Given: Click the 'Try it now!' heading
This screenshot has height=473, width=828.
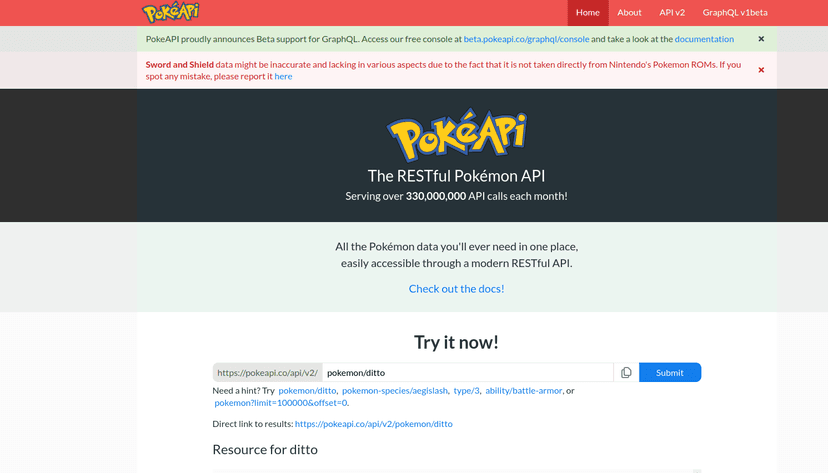Looking at the screenshot, I should tap(456, 342).
